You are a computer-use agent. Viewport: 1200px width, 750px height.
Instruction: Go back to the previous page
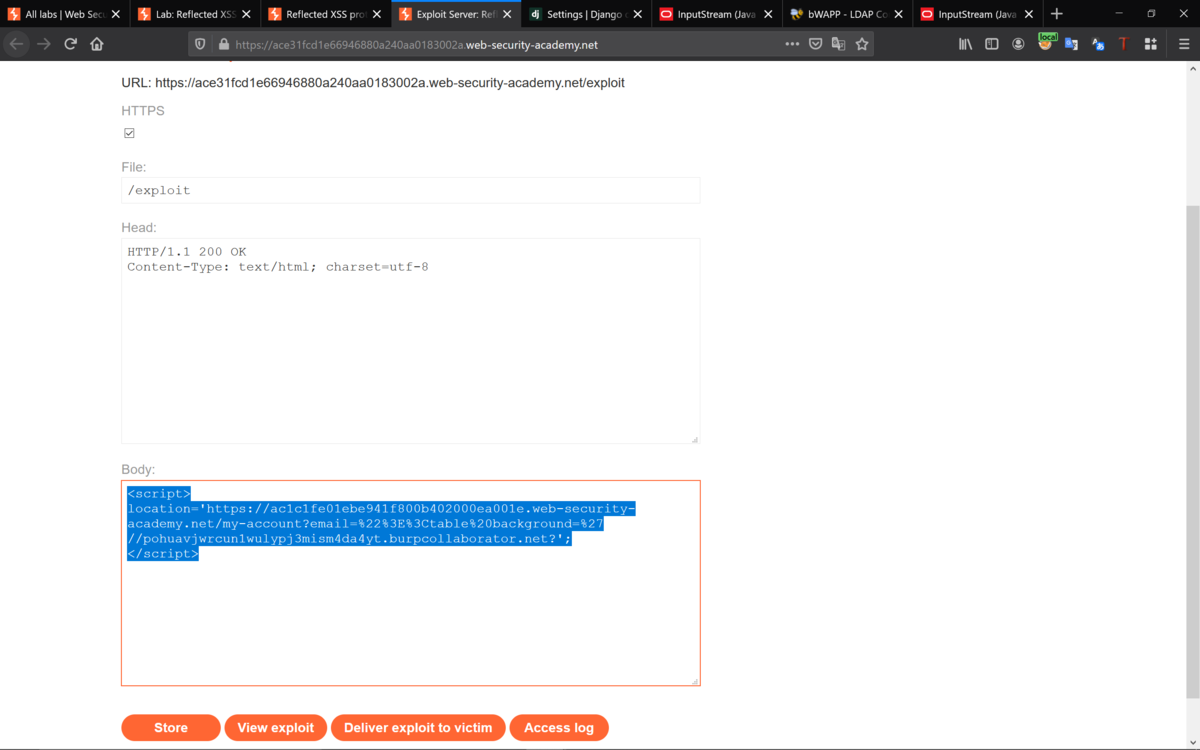(x=16, y=44)
